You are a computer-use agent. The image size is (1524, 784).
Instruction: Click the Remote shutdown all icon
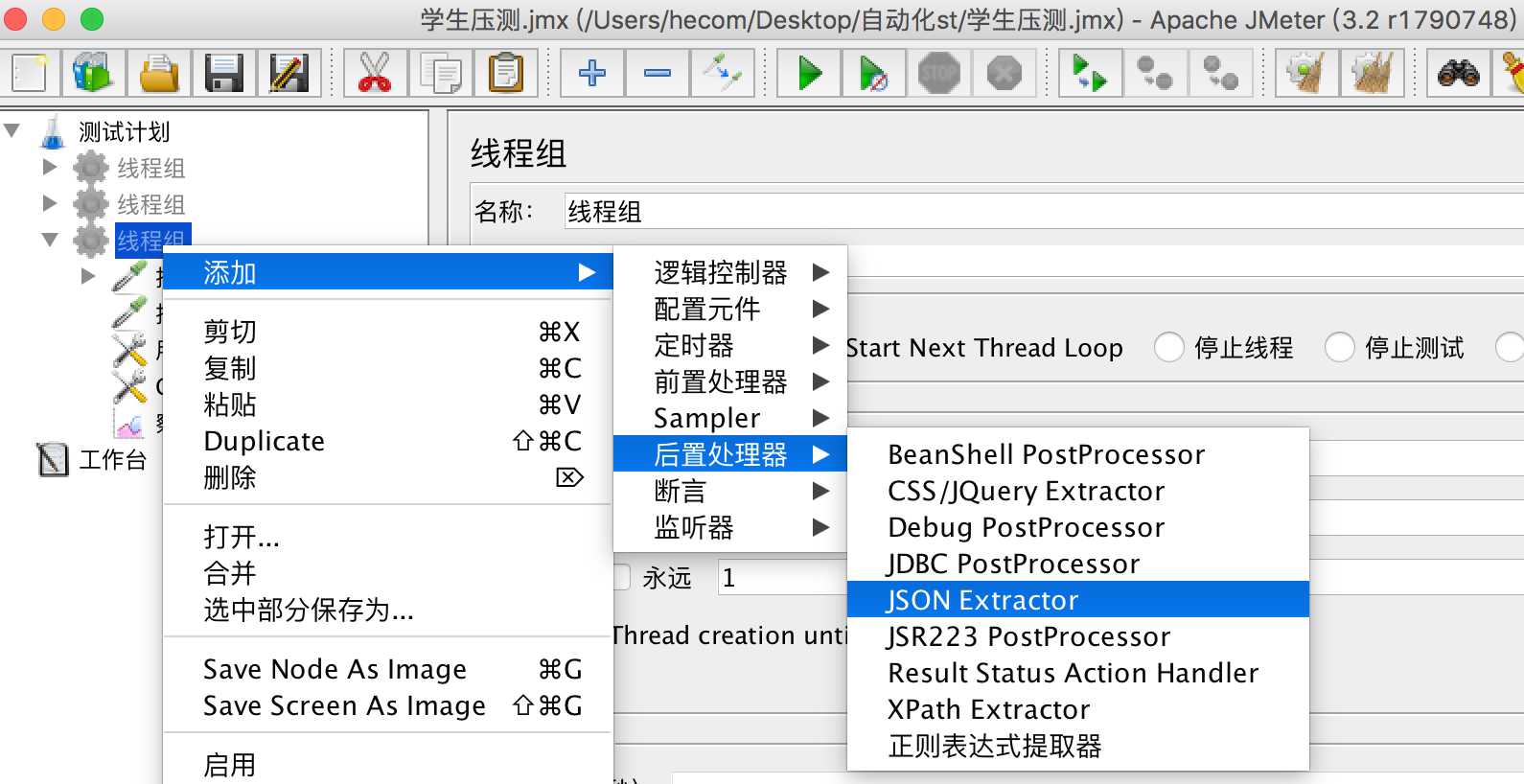tap(1220, 73)
